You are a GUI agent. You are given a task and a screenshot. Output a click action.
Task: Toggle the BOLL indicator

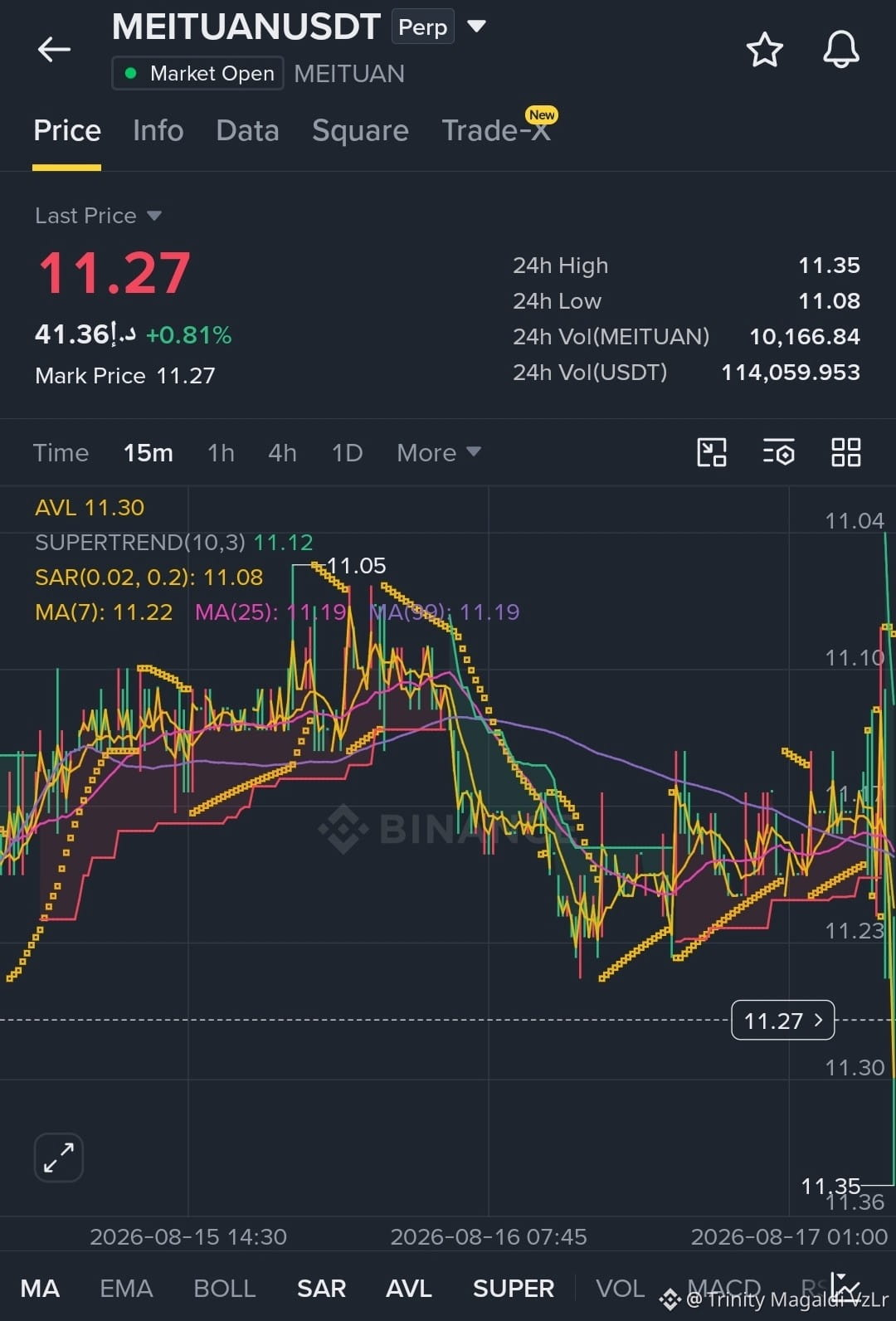pyautogui.click(x=224, y=1289)
